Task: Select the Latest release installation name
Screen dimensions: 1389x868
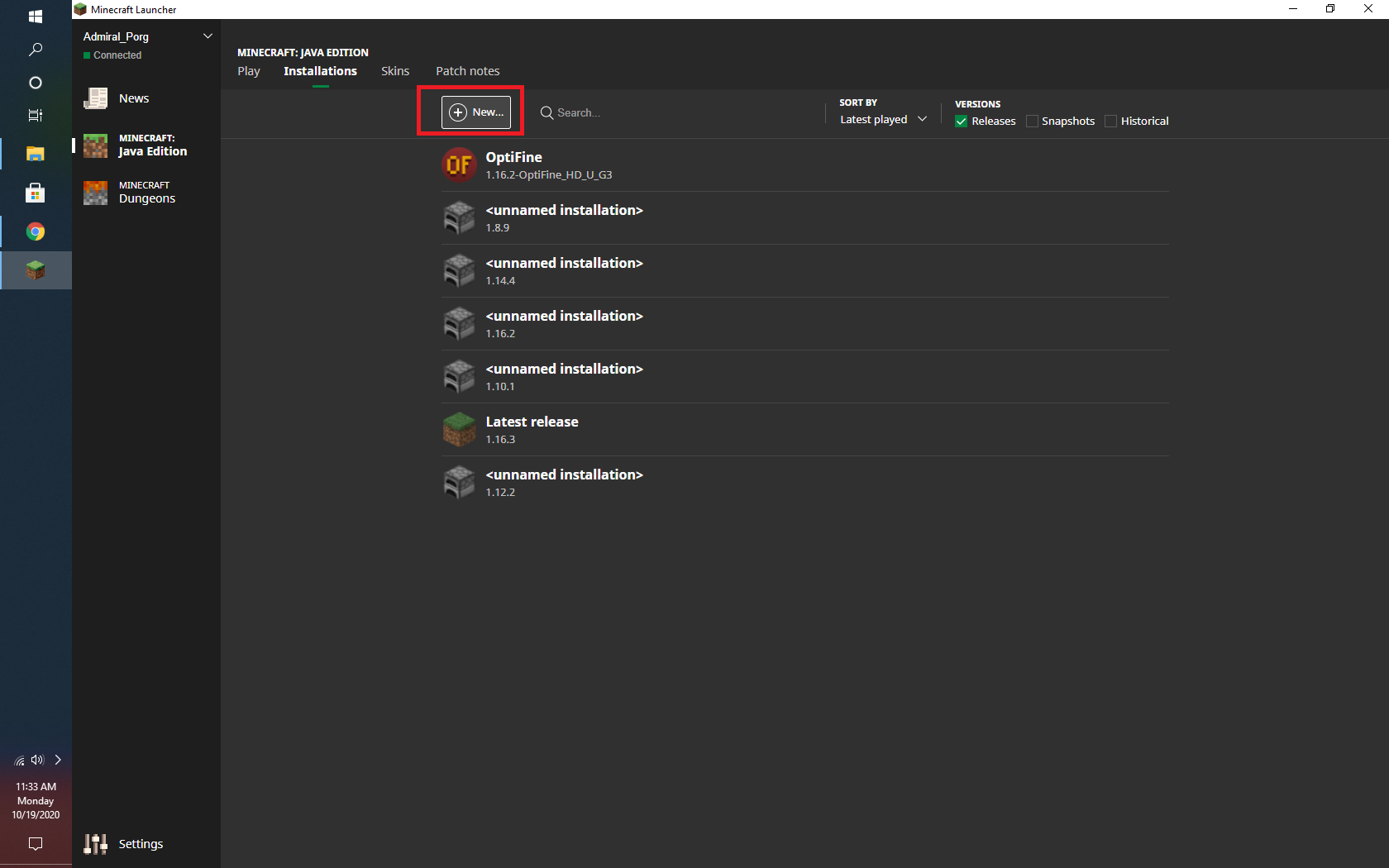Action: point(532,422)
